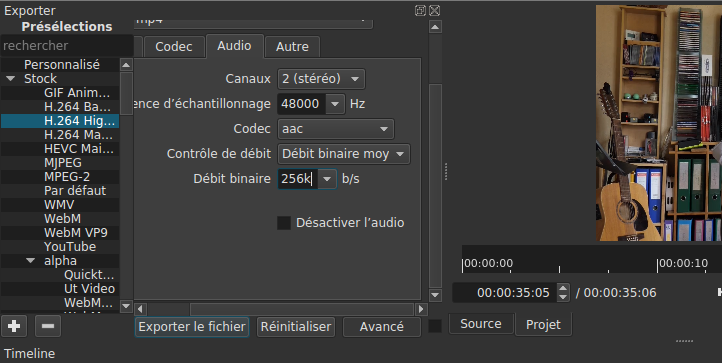Click the 00:00:10 mark on the time ruler
This screenshot has width=722, height=363.
click(x=683, y=263)
